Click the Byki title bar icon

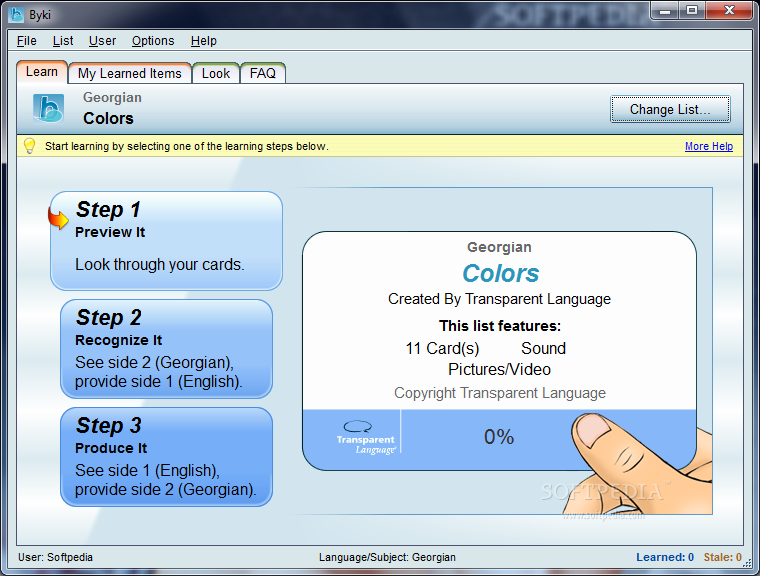point(16,15)
